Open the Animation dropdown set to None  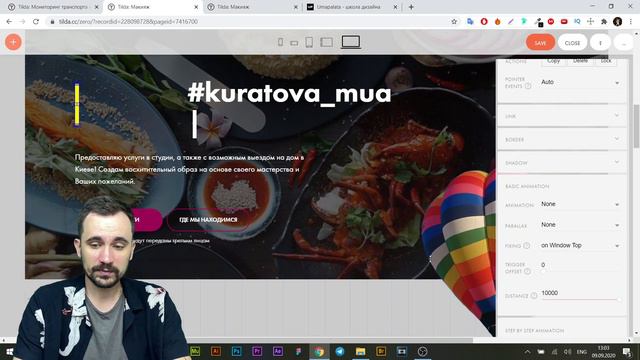(x=580, y=204)
